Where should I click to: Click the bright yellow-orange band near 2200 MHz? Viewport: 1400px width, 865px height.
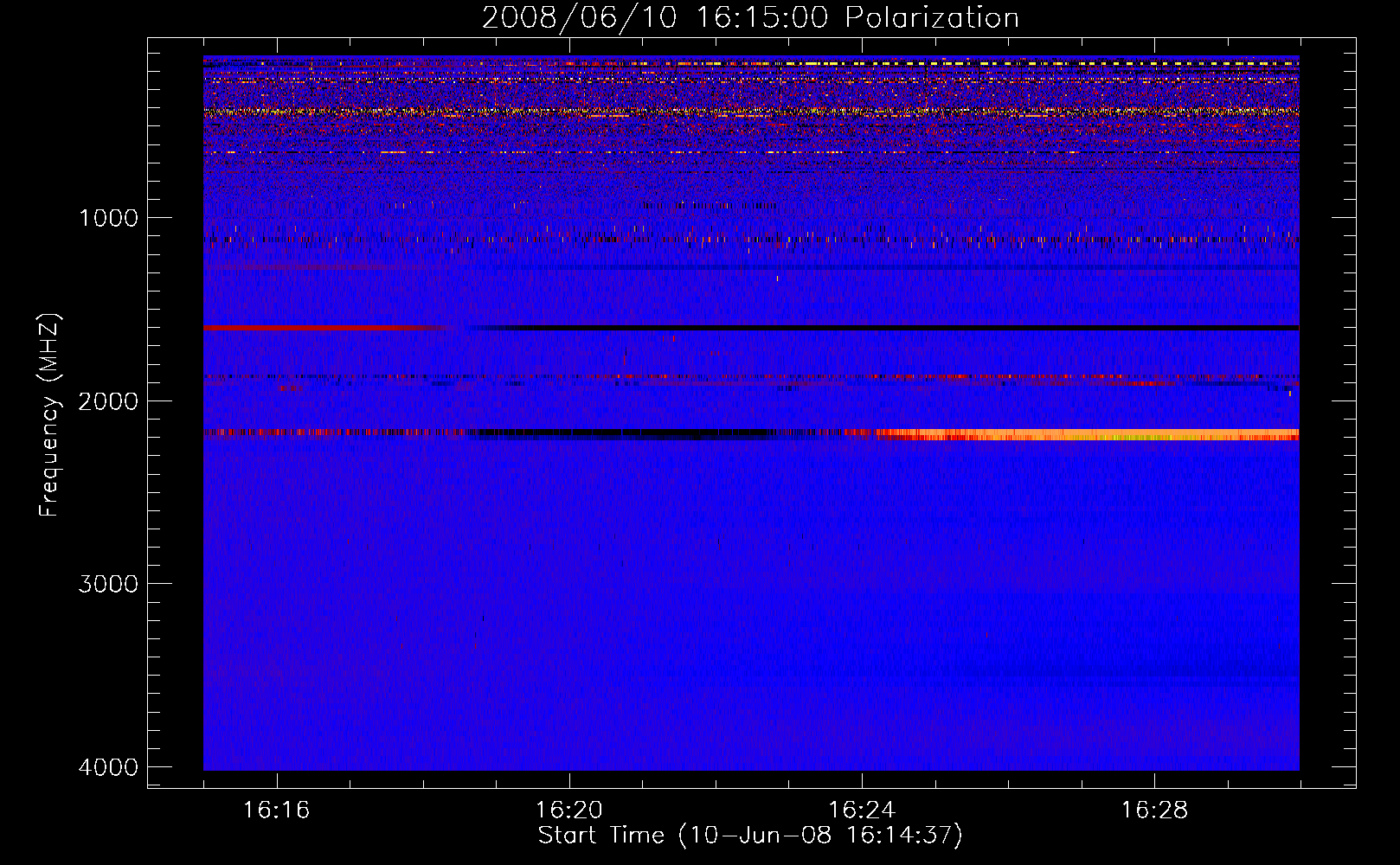tap(1087, 434)
